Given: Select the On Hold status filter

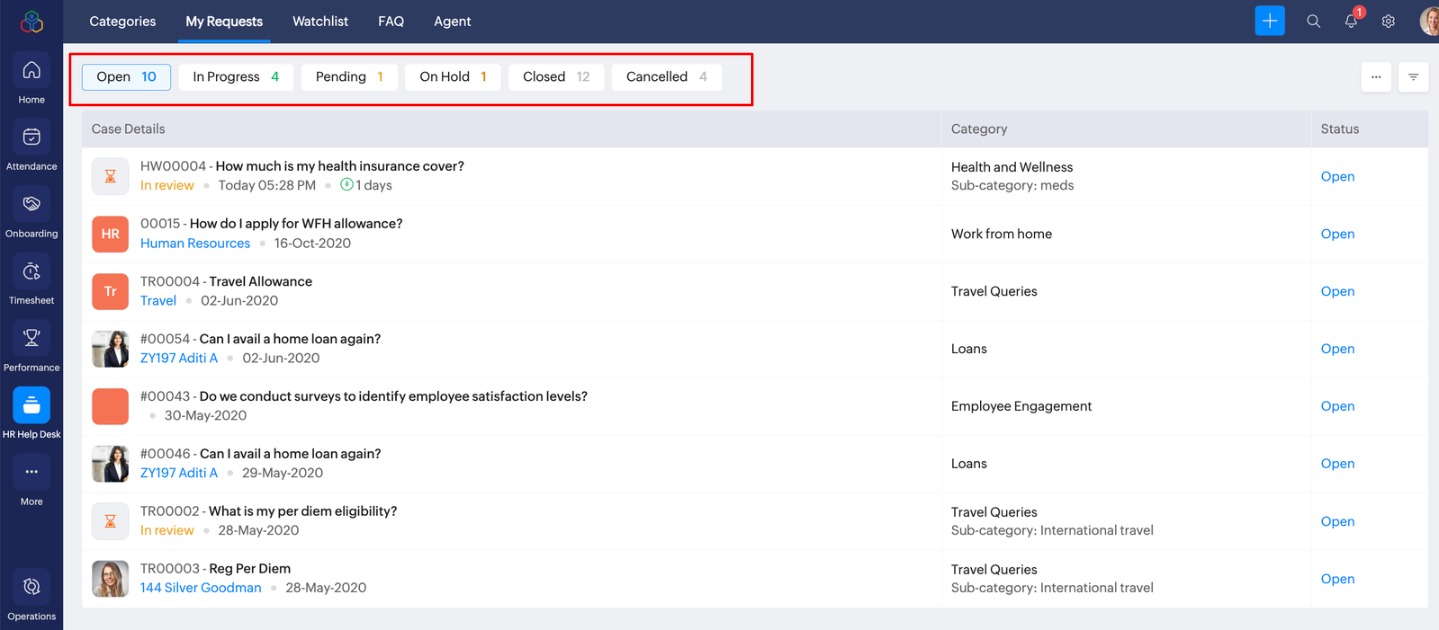Looking at the screenshot, I should (x=452, y=77).
